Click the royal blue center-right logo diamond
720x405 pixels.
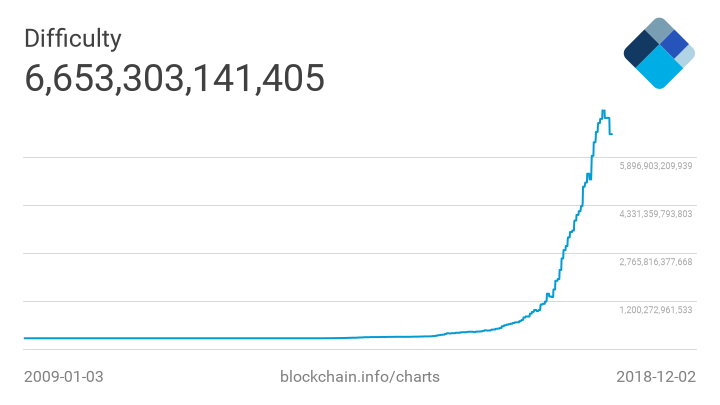pyautogui.click(x=674, y=44)
